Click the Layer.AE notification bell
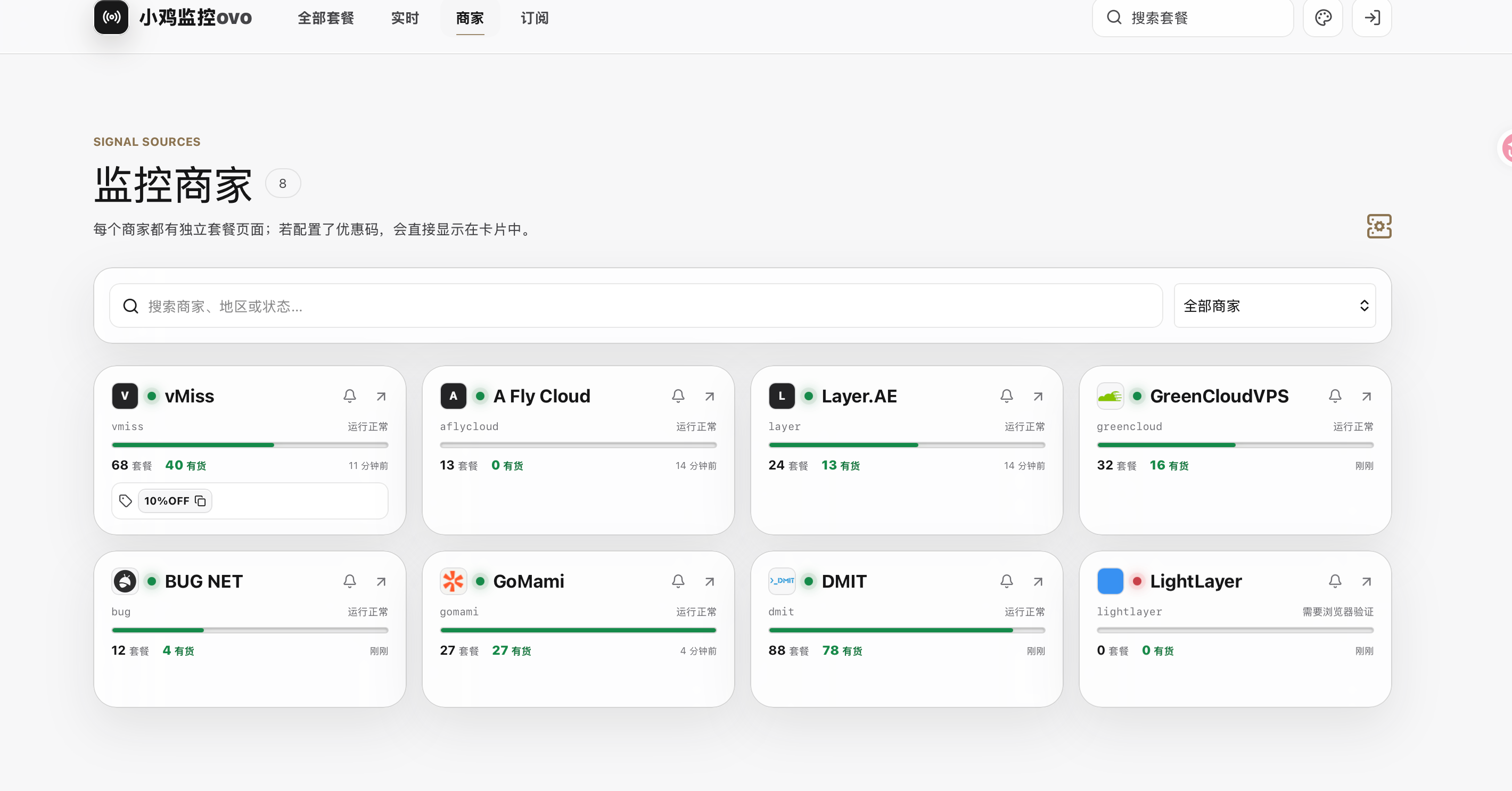This screenshot has height=791, width=1512. click(x=1007, y=396)
